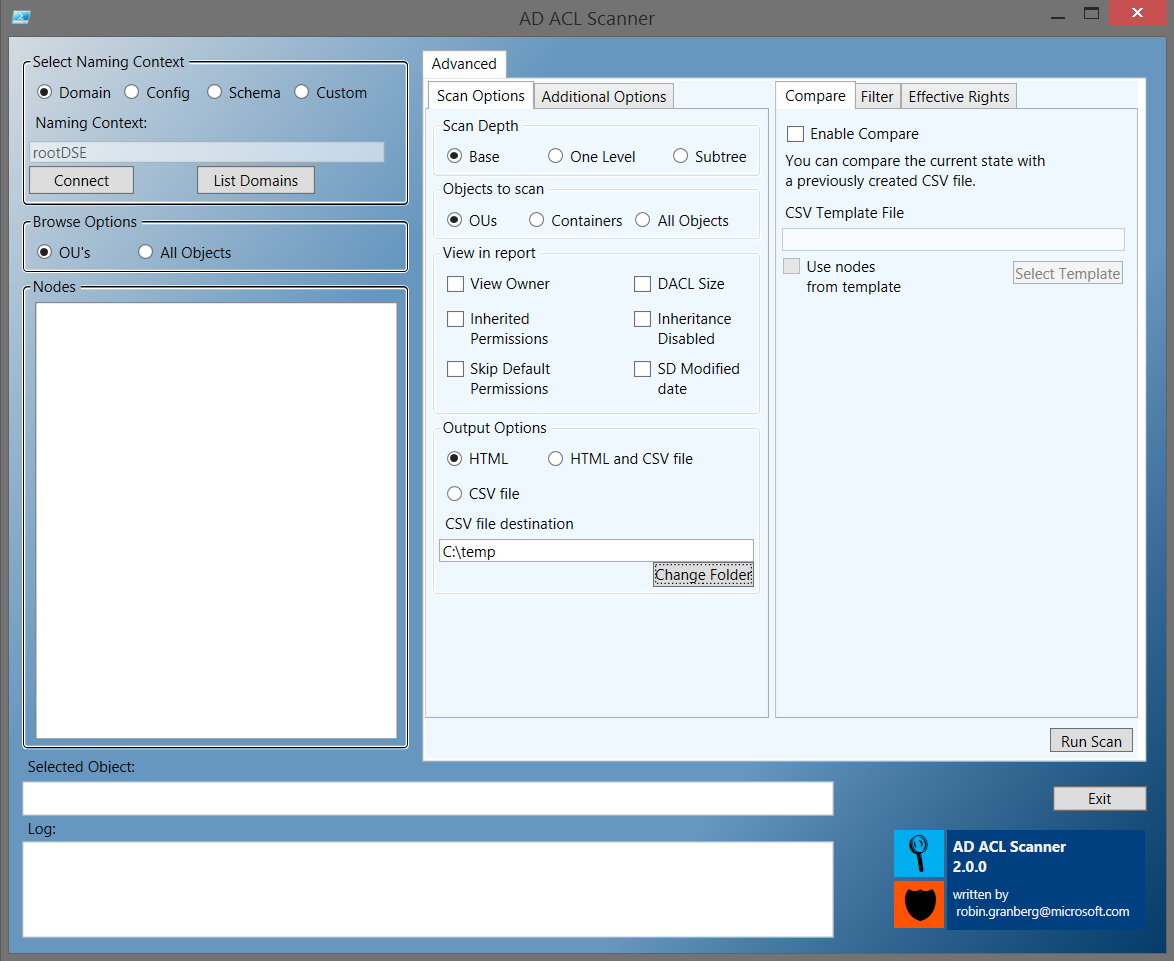
Task: Click the AD ACL Scanner title bar icon
Action: (21, 17)
